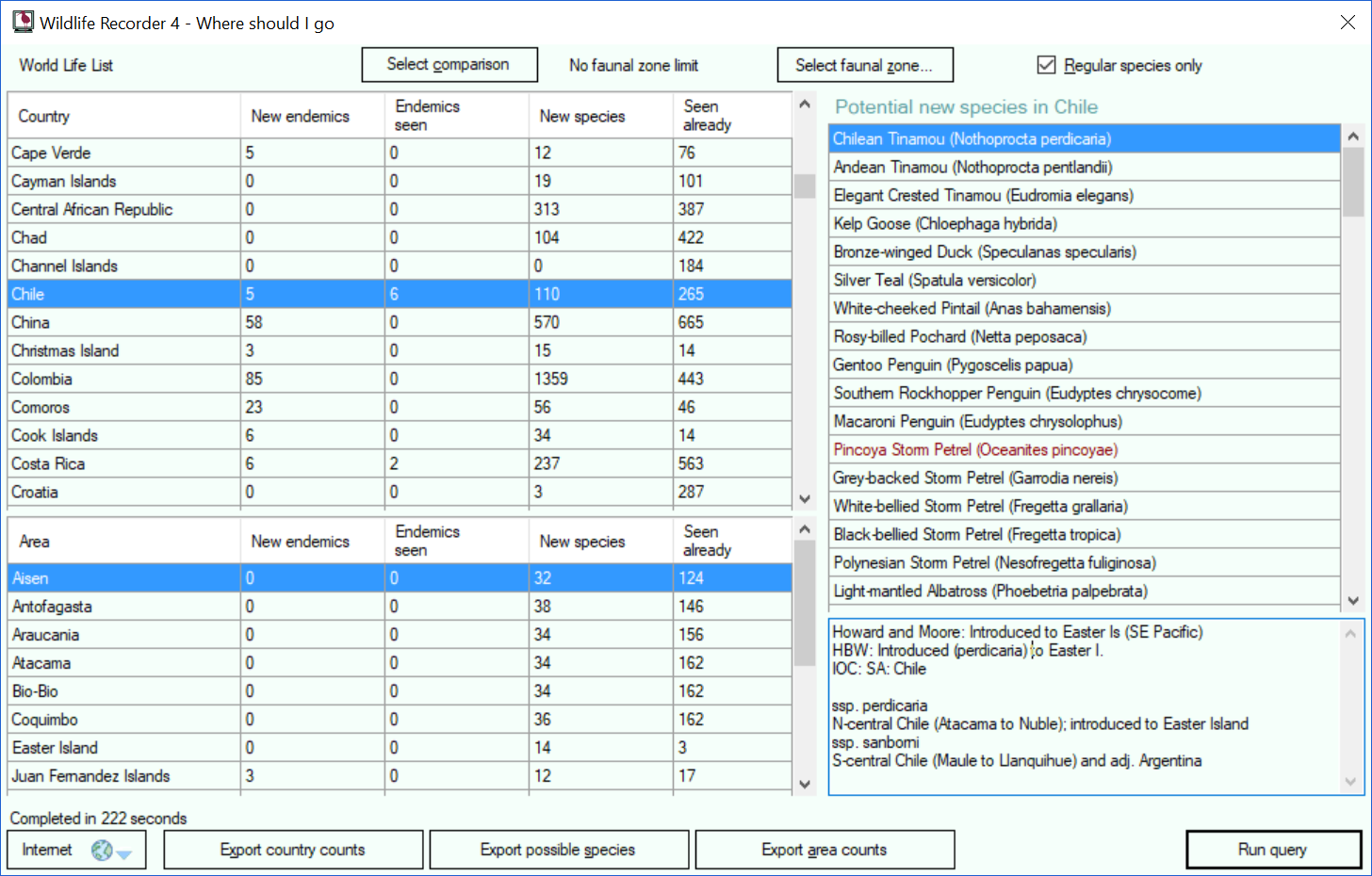
Task: Click up arrow of the area table scrollbar
Action: coord(805,528)
